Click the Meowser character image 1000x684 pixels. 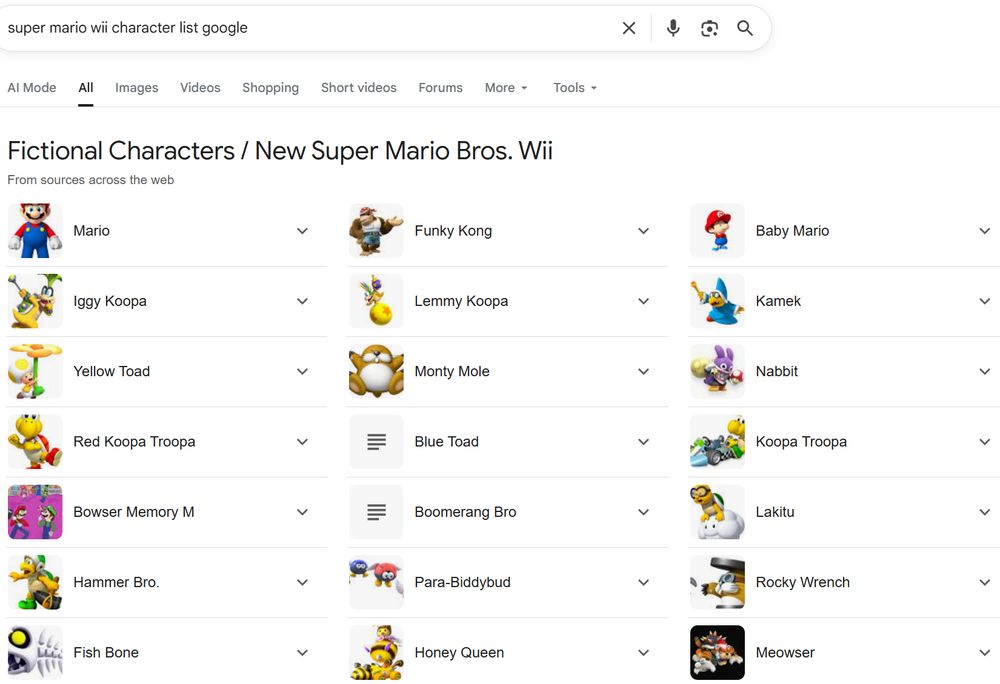[x=717, y=652]
